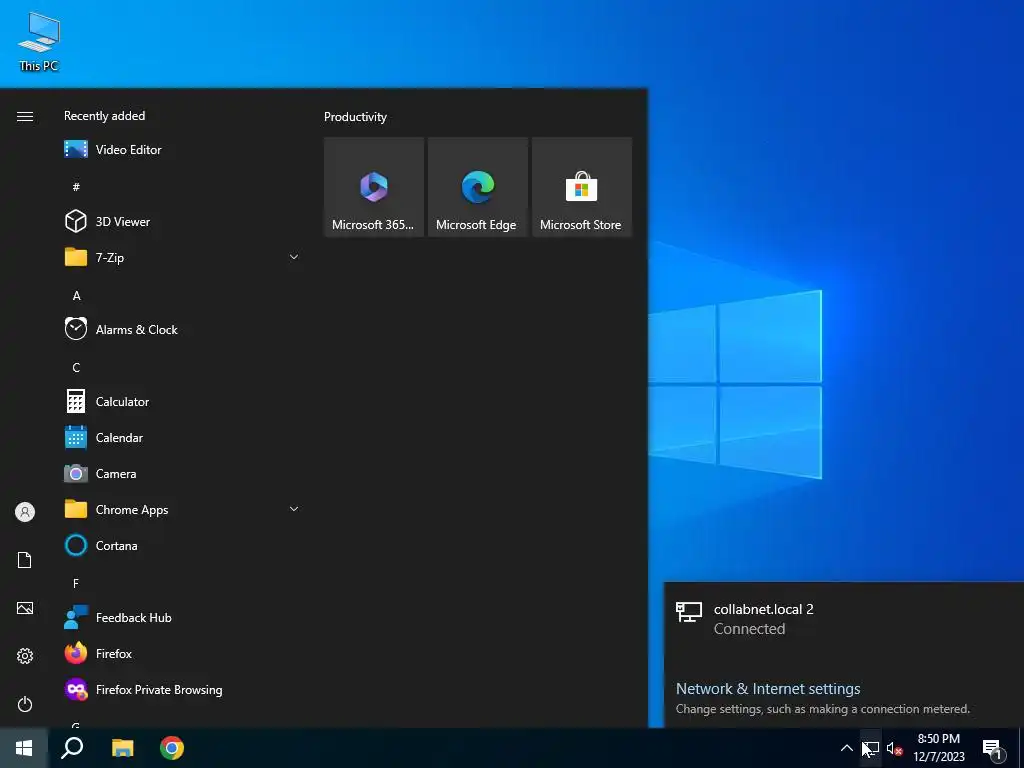Image resolution: width=1024 pixels, height=768 pixels.
Task: Open Alarms & Clock app
Action: click(x=182, y=329)
